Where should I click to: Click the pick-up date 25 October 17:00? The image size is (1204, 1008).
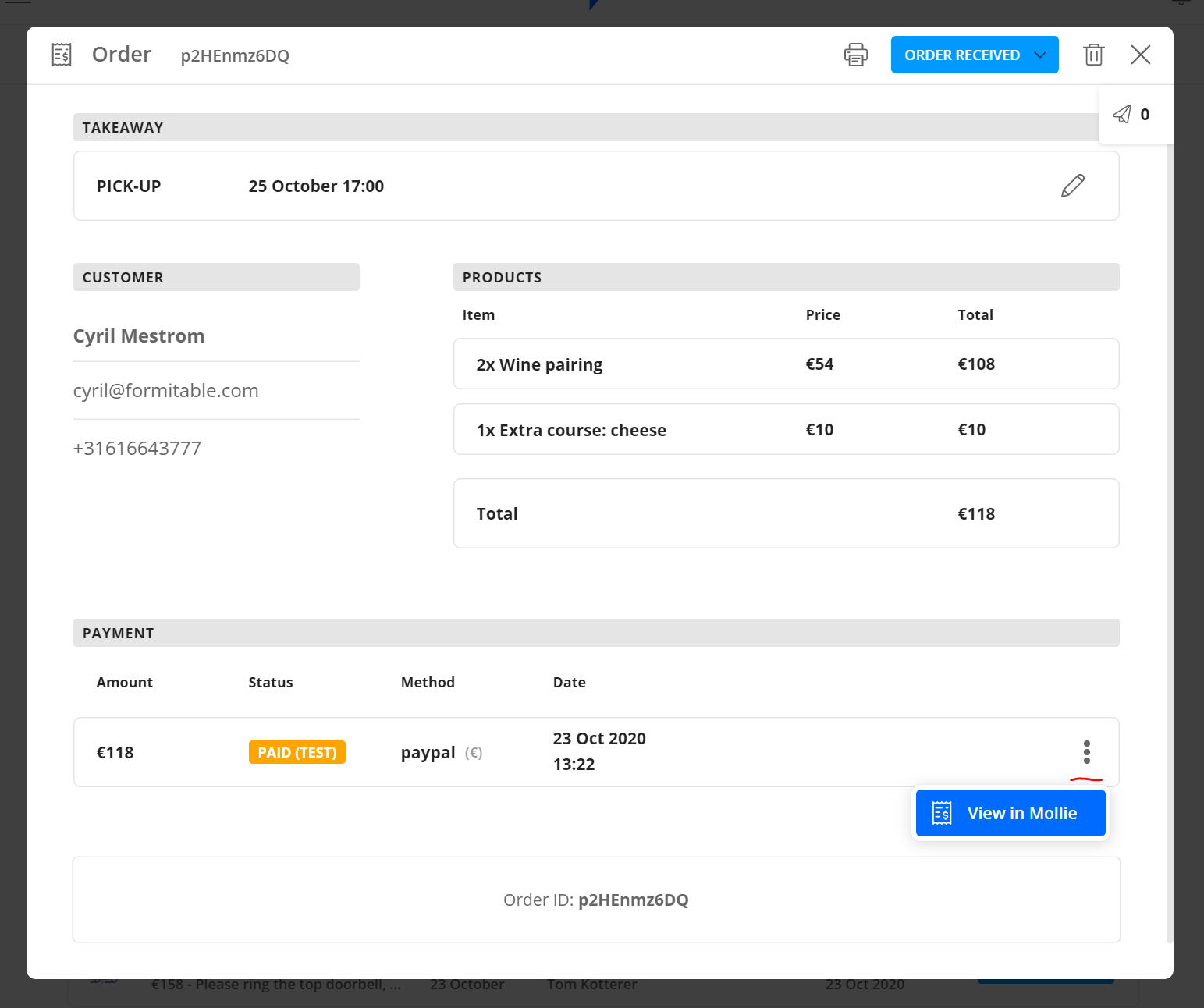[316, 186]
